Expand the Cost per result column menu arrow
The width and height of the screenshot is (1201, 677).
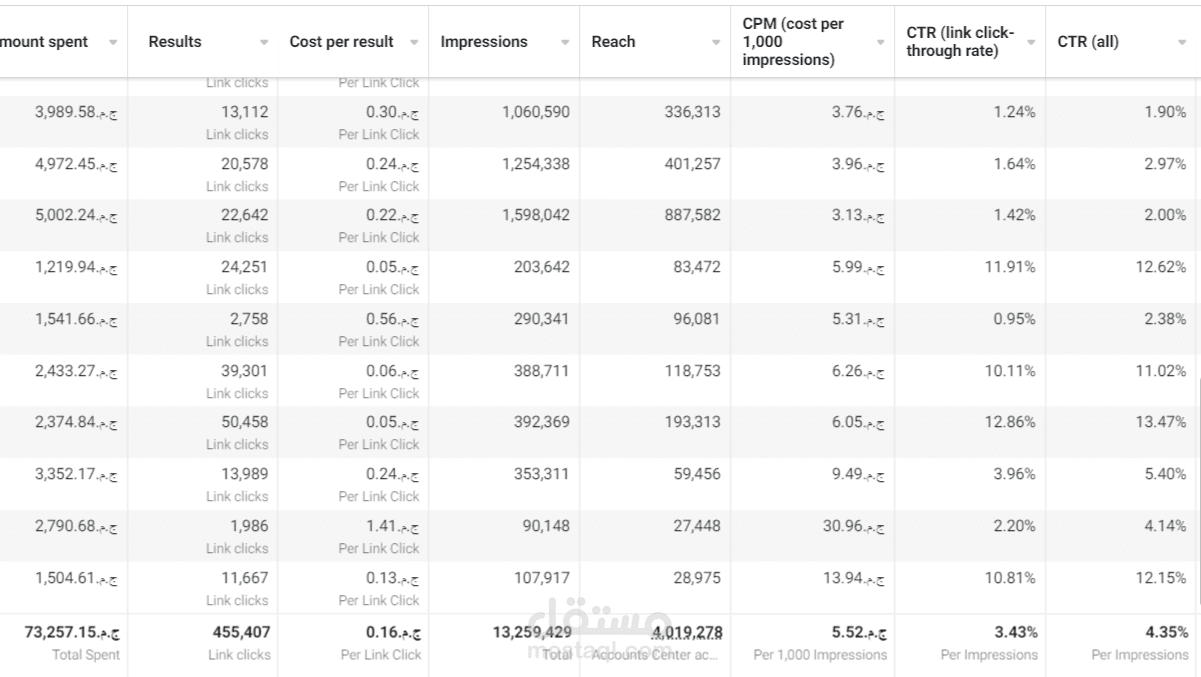pos(415,42)
